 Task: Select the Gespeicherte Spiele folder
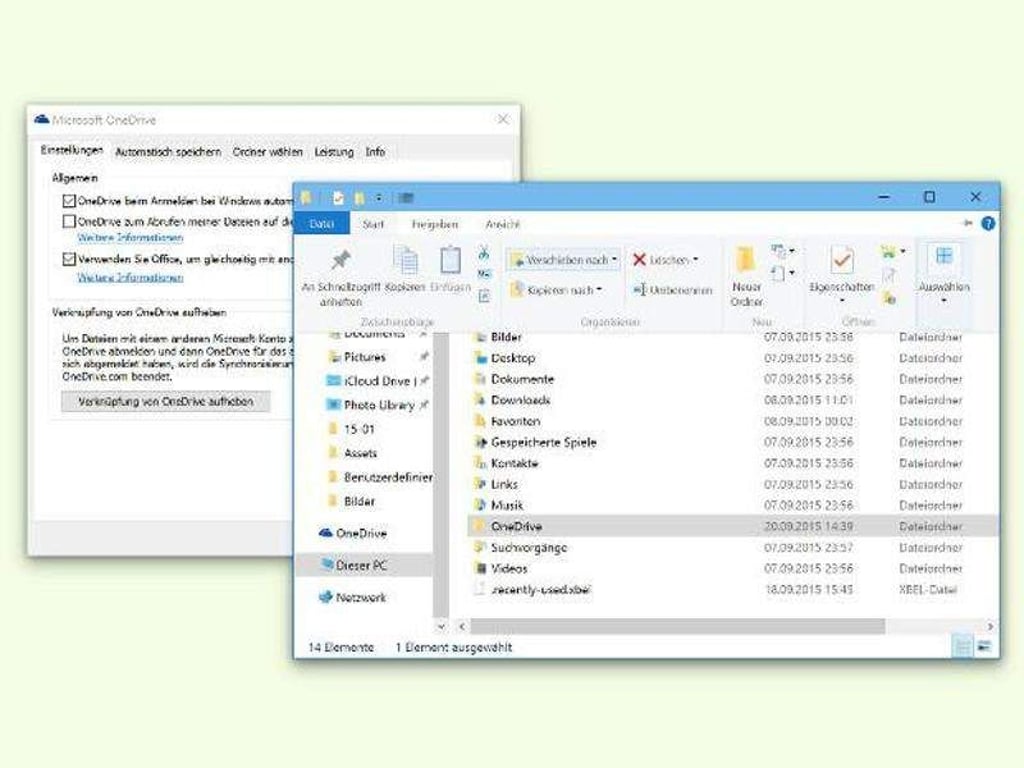pos(543,442)
